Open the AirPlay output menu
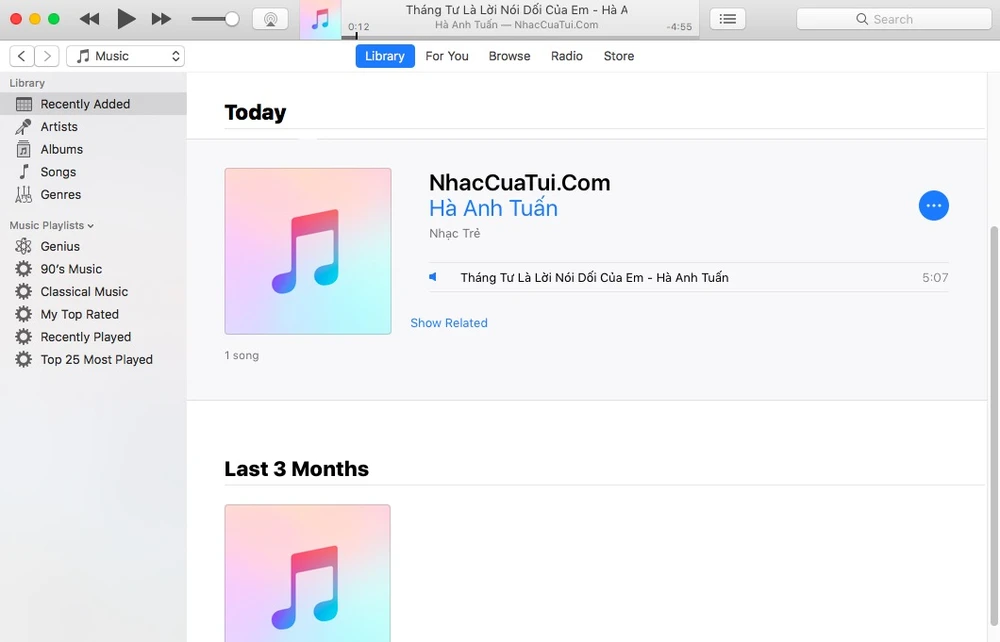1000x642 pixels. pyautogui.click(x=270, y=19)
